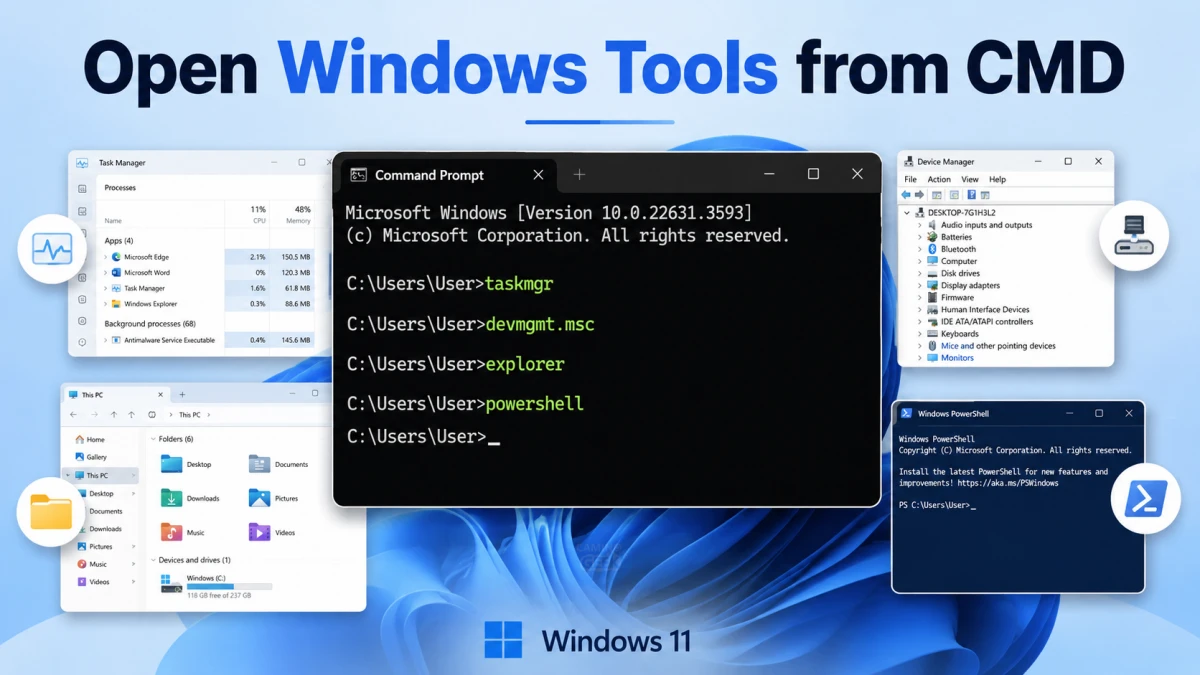Open the Pictures folder icon in Folders group
1200x675 pixels.
260,498
